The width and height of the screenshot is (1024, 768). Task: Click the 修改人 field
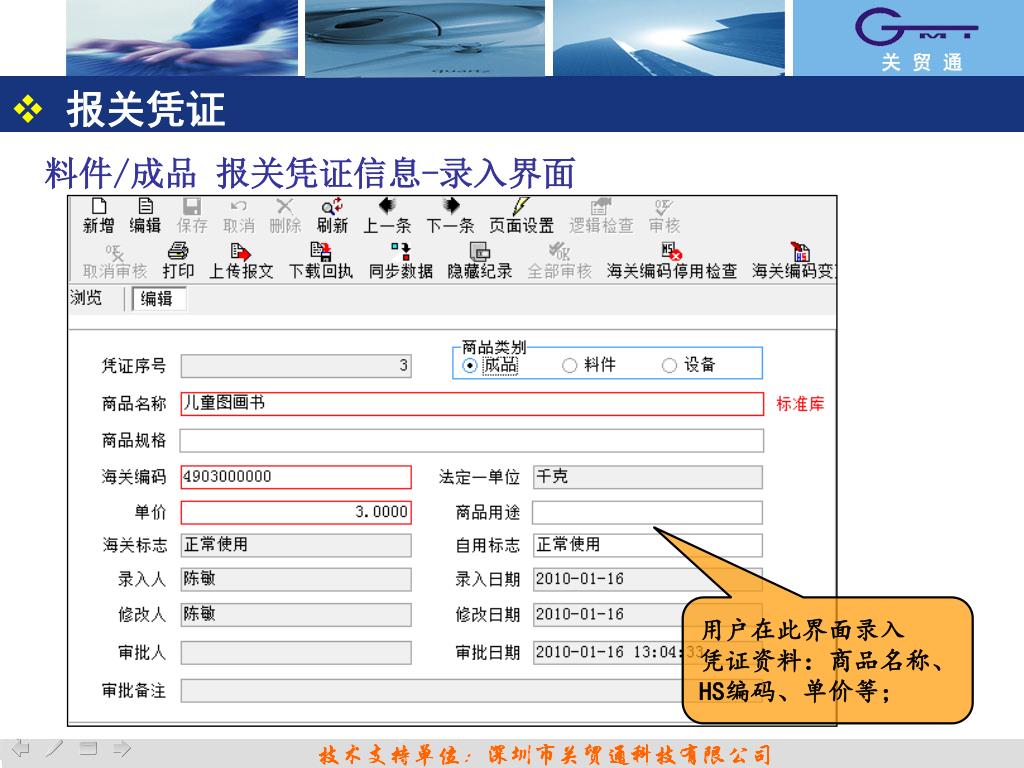[x=296, y=615]
